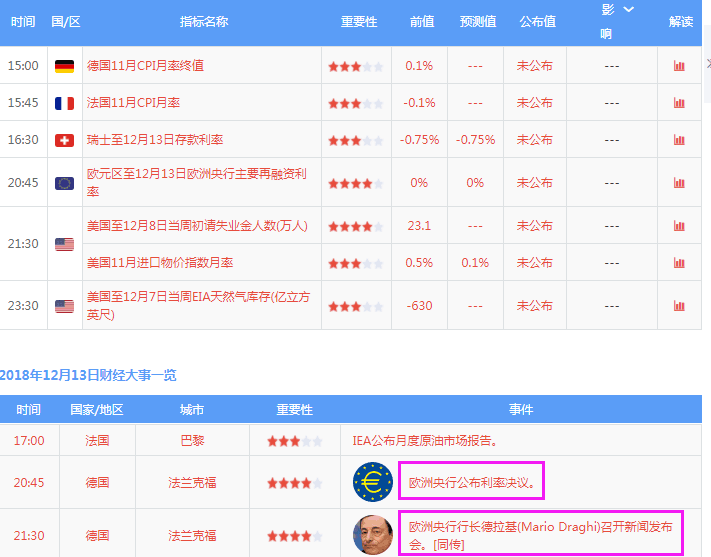
Task: Select previous value -630 cell
Action: coord(419,306)
